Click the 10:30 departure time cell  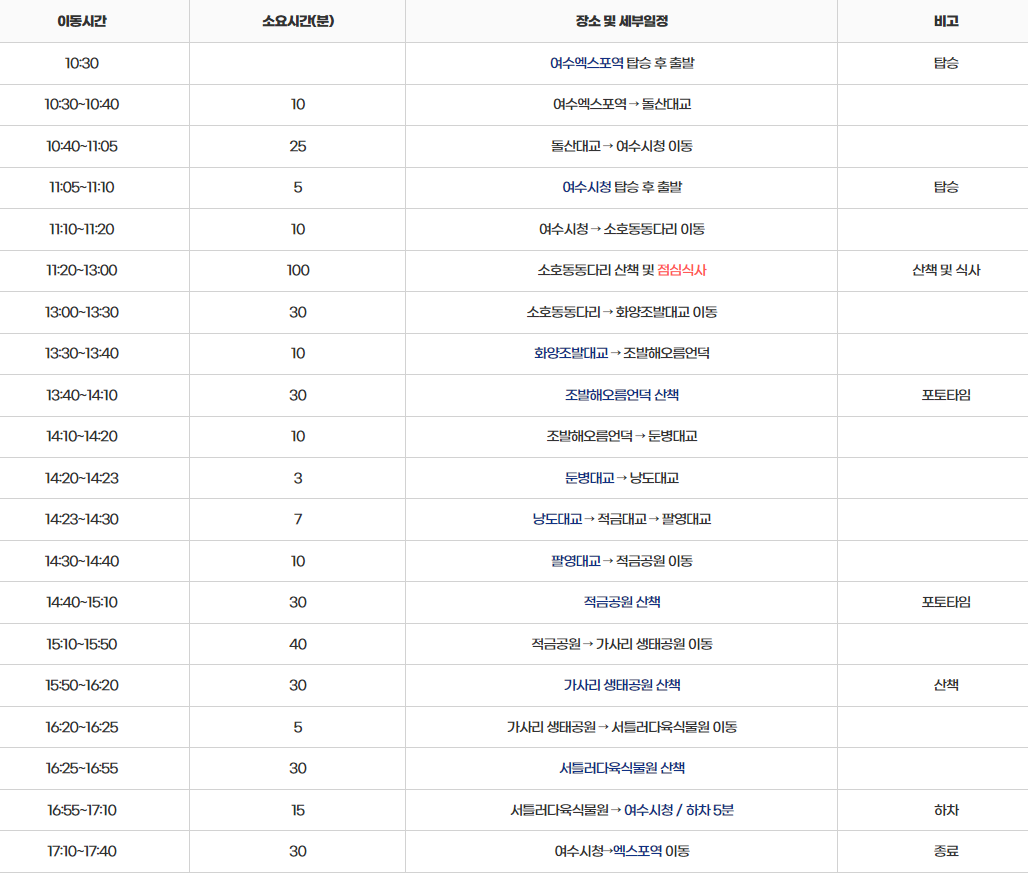click(96, 63)
